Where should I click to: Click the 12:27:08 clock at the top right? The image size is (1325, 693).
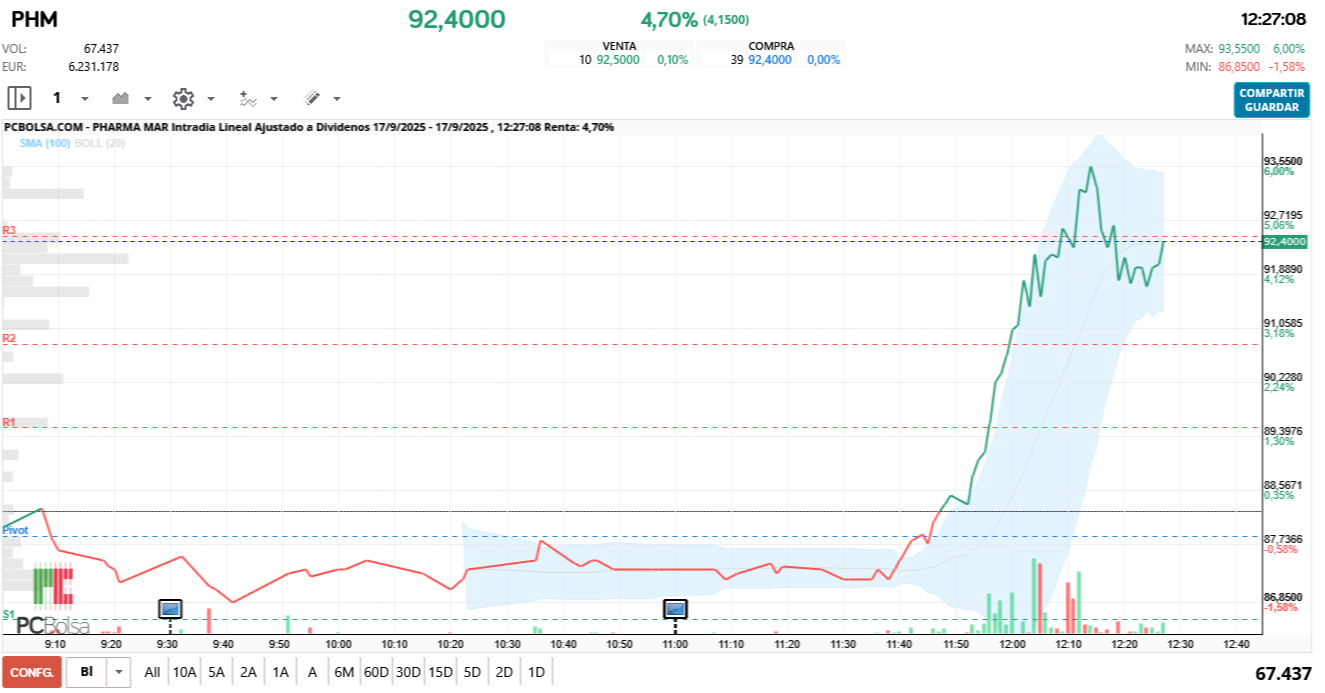pyautogui.click(x=1273, y=19)
